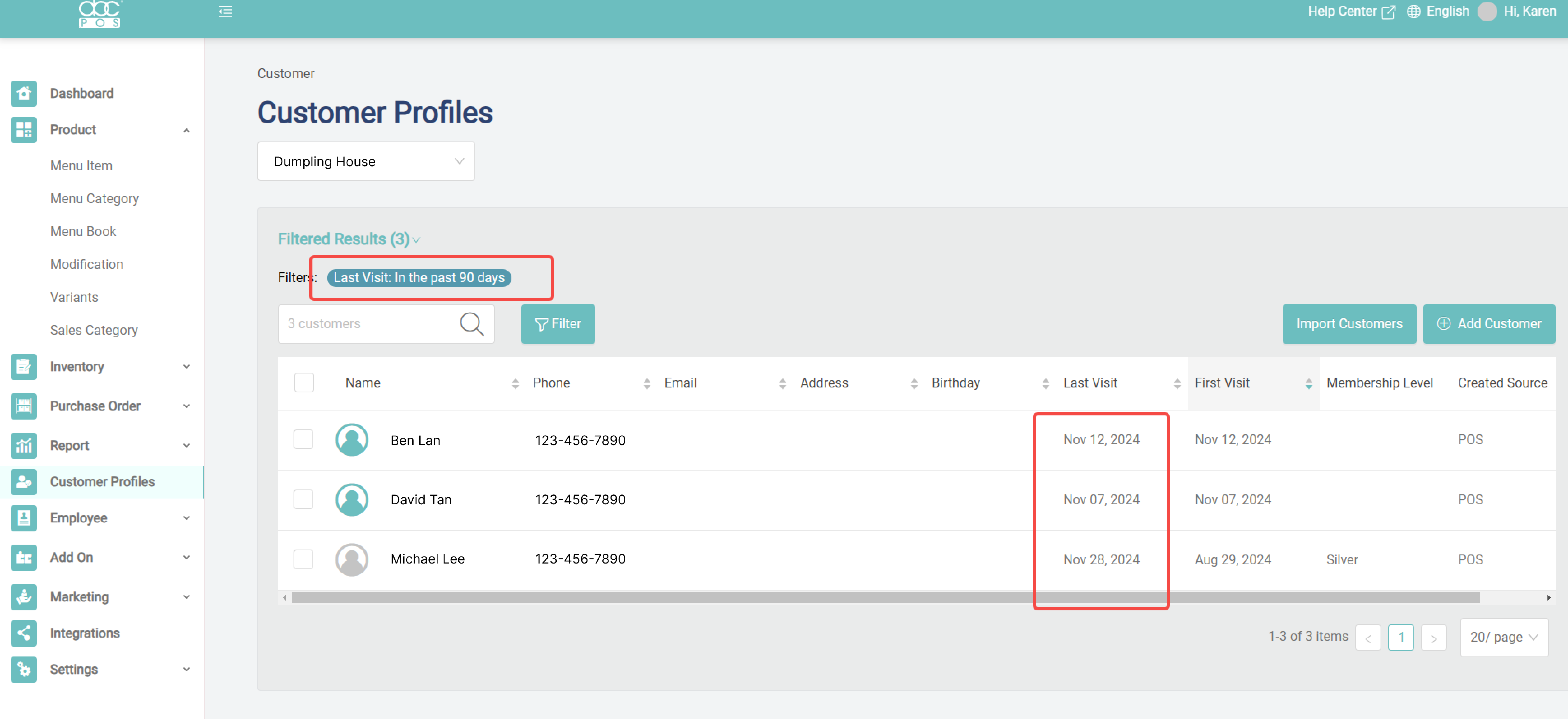
Task: Click the Customer Profiles person icon
Action: [x=24, y=482]
